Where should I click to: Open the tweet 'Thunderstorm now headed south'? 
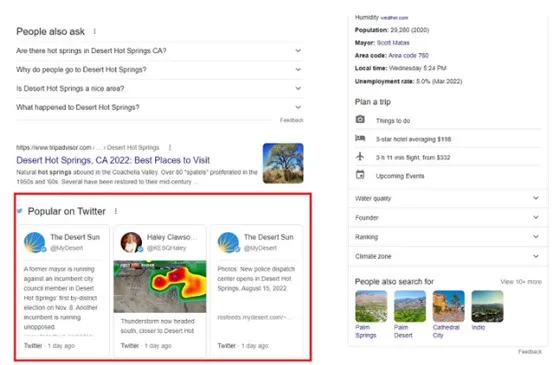[x=158, y=326]
